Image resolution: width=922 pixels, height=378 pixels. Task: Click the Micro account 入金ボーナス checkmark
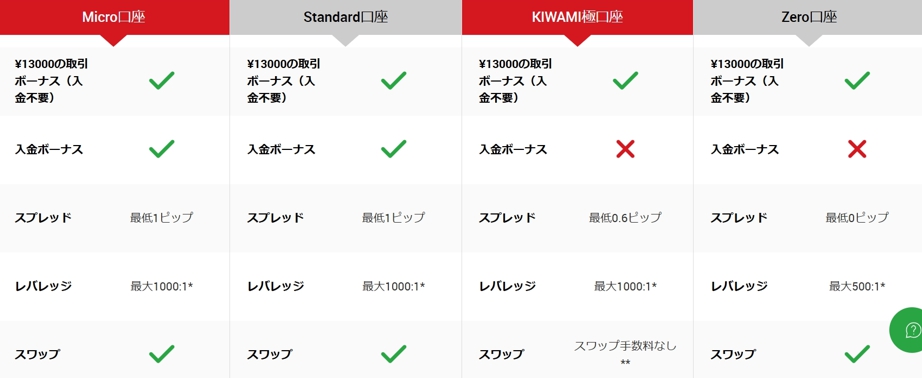(161, 149)
